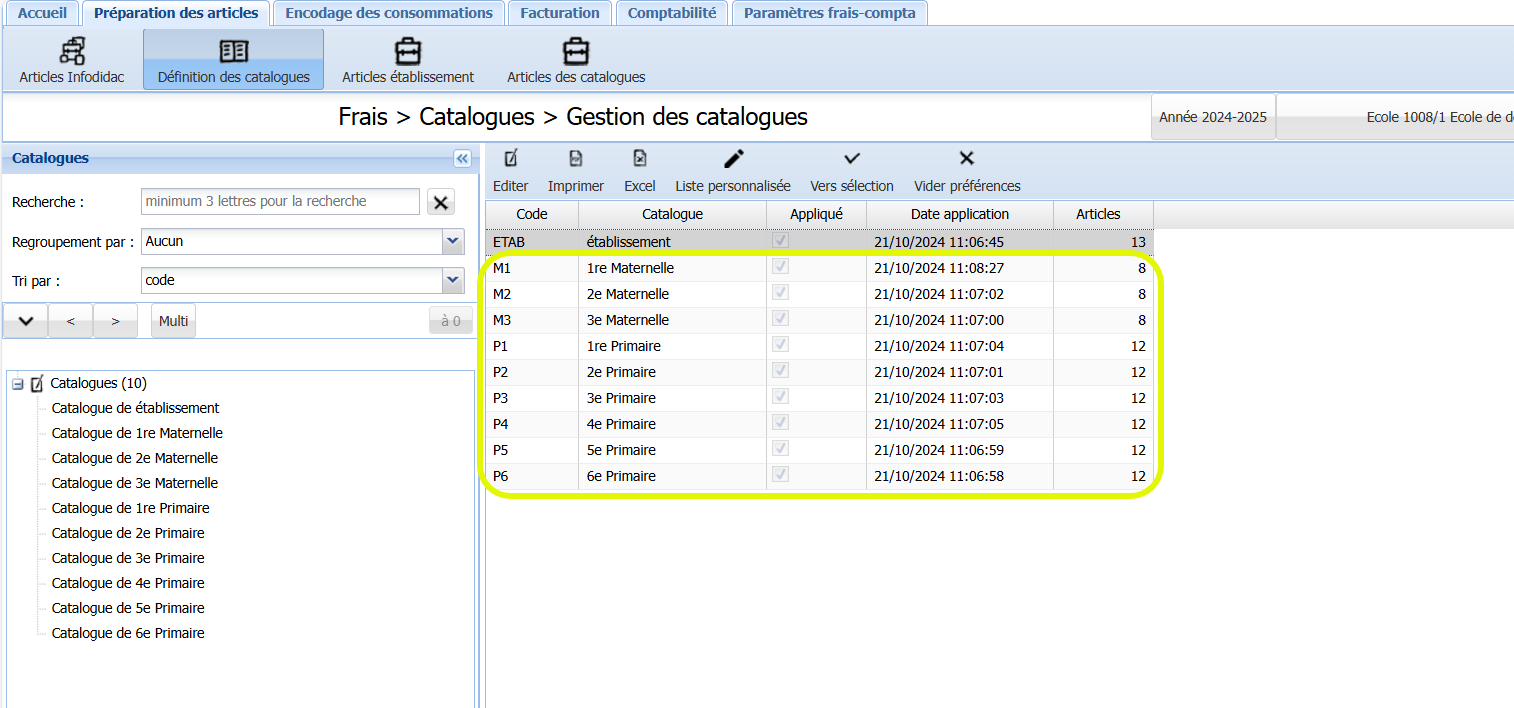
Task: Open Articles des catalogues icon
Action: coord(575,51)
